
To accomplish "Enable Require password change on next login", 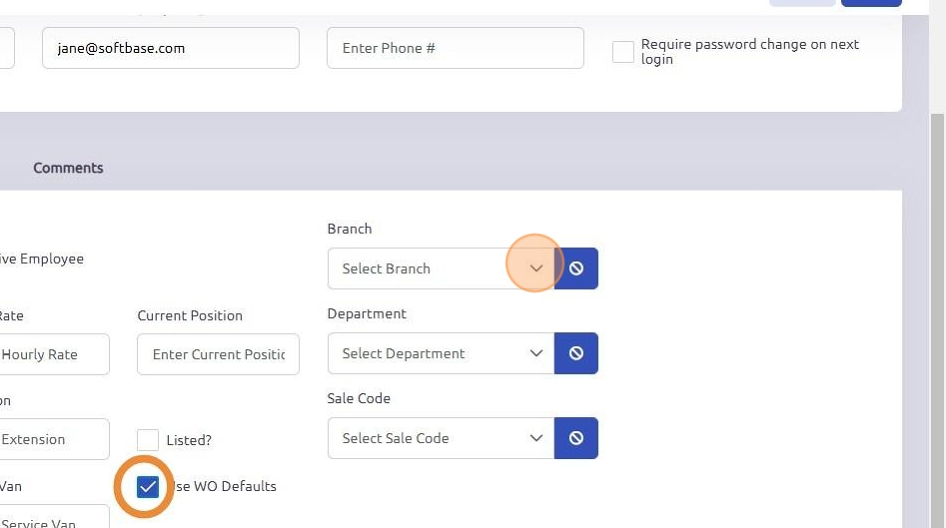I will click(x=623, y=52).
